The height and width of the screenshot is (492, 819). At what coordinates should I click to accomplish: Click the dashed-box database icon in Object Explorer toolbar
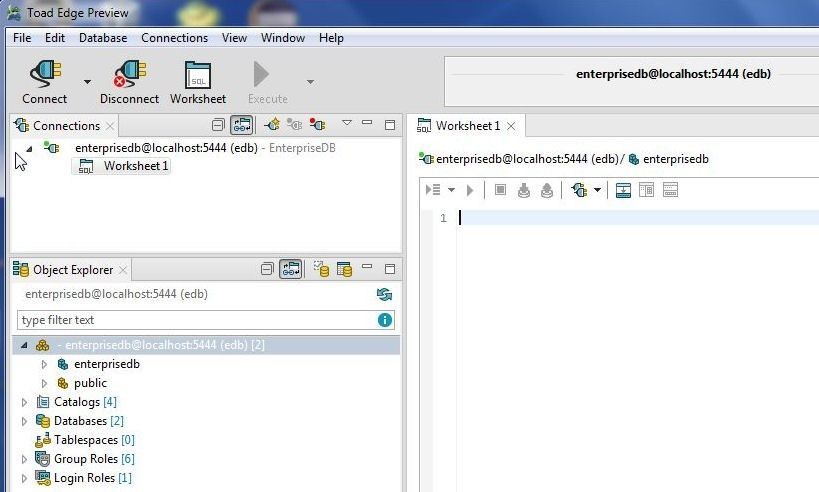pos(321,269)
